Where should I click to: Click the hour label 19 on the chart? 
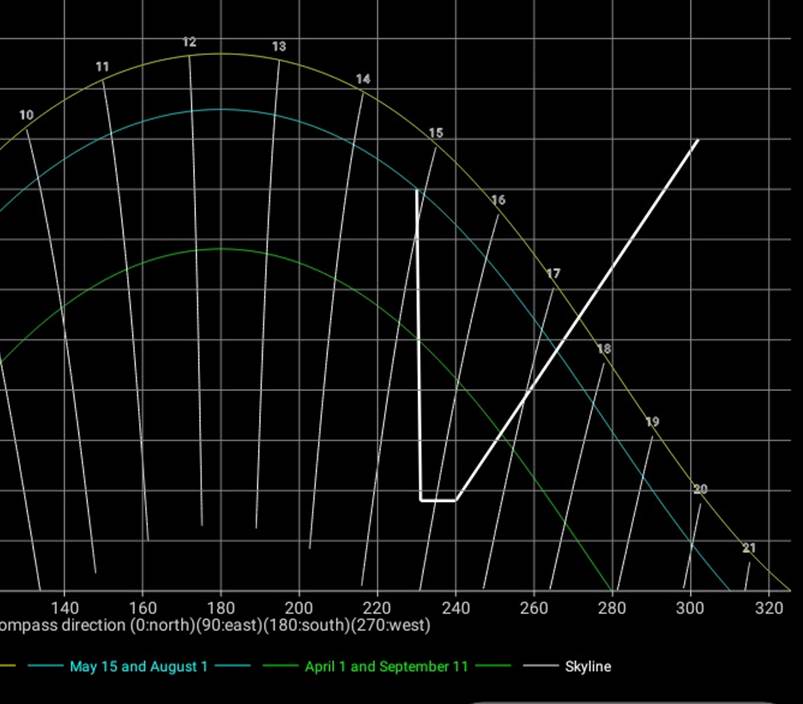(x=652, y=421)
